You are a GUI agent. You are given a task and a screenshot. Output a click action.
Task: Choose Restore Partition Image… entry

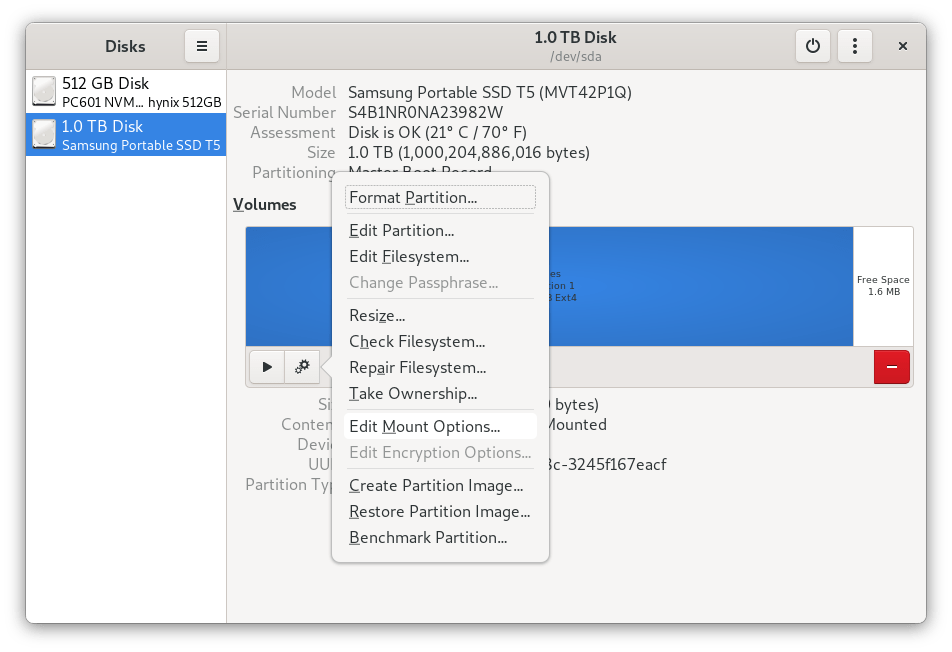pyautogui.click(x=440, y=512)
